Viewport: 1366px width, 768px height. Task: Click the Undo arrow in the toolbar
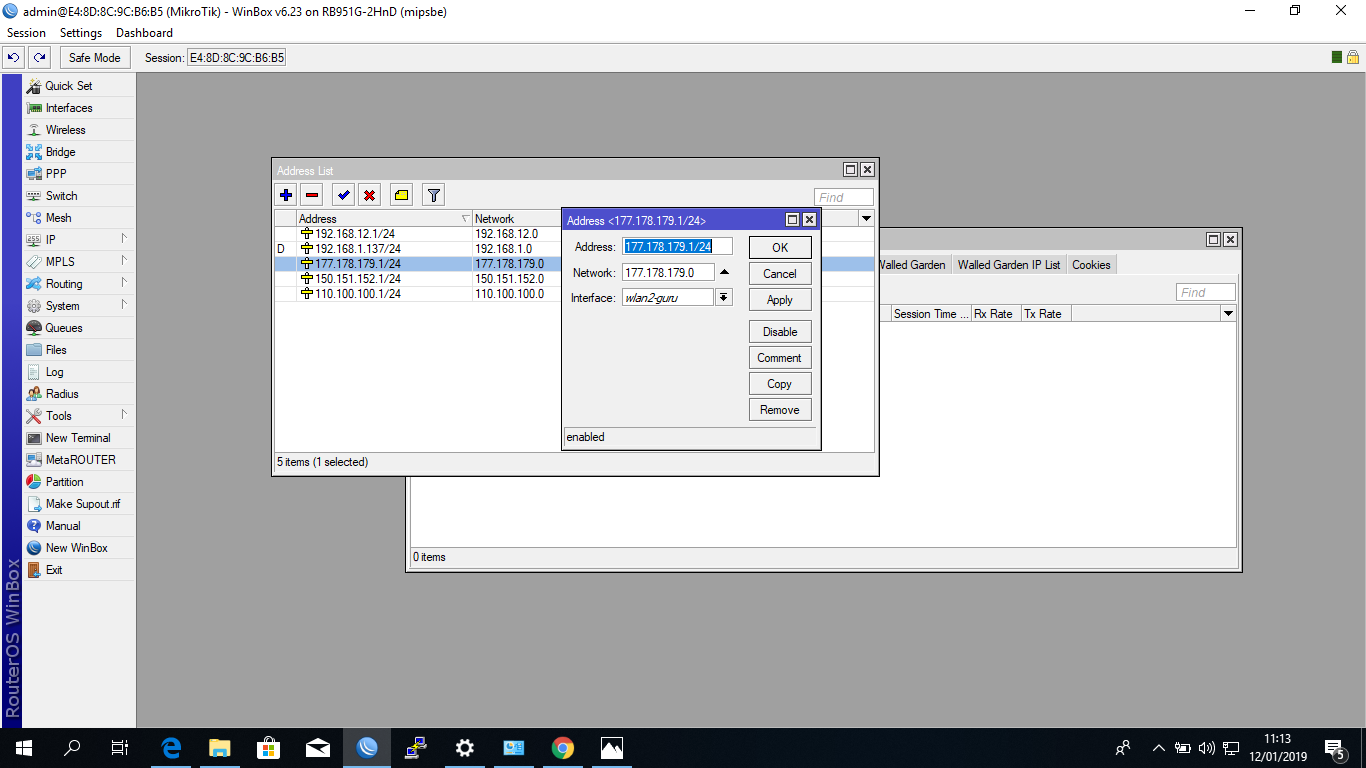[14, 57]
